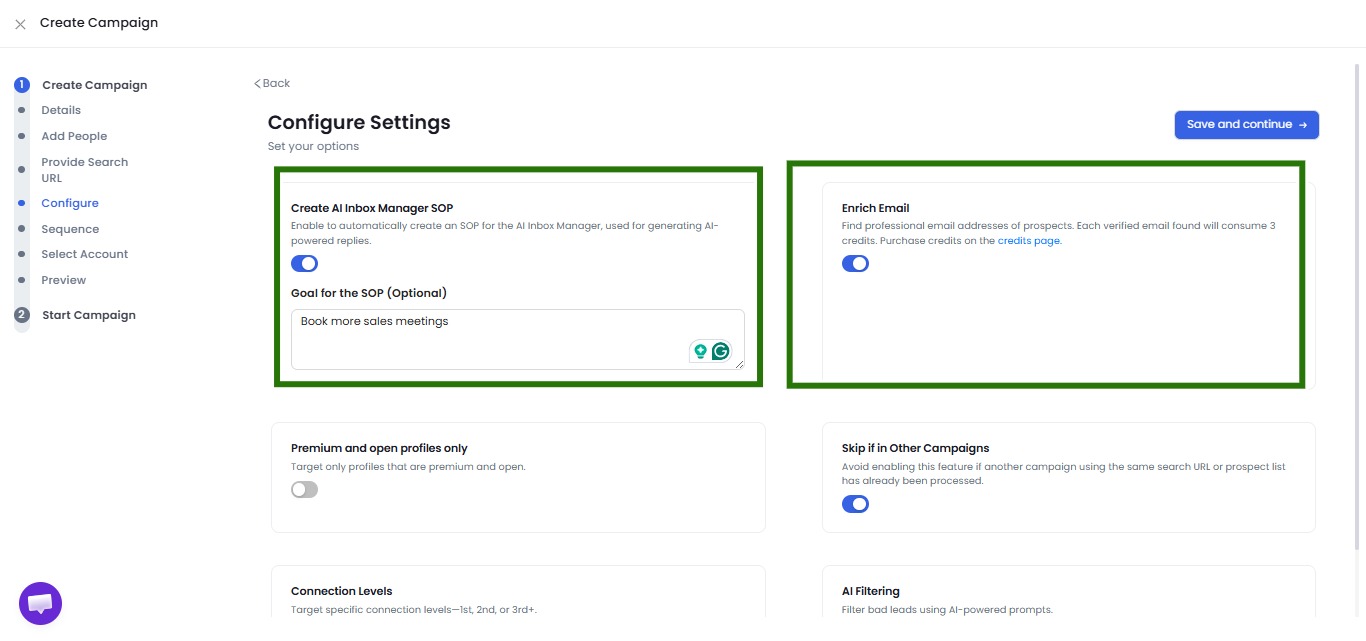
Task: Click the step 2 Start Campaign circle
Action: [x=21, y=314]
